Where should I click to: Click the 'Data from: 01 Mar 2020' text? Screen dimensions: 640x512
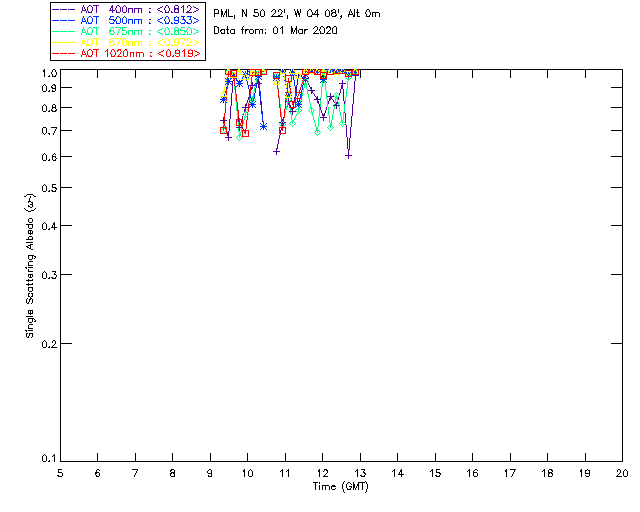276,31
